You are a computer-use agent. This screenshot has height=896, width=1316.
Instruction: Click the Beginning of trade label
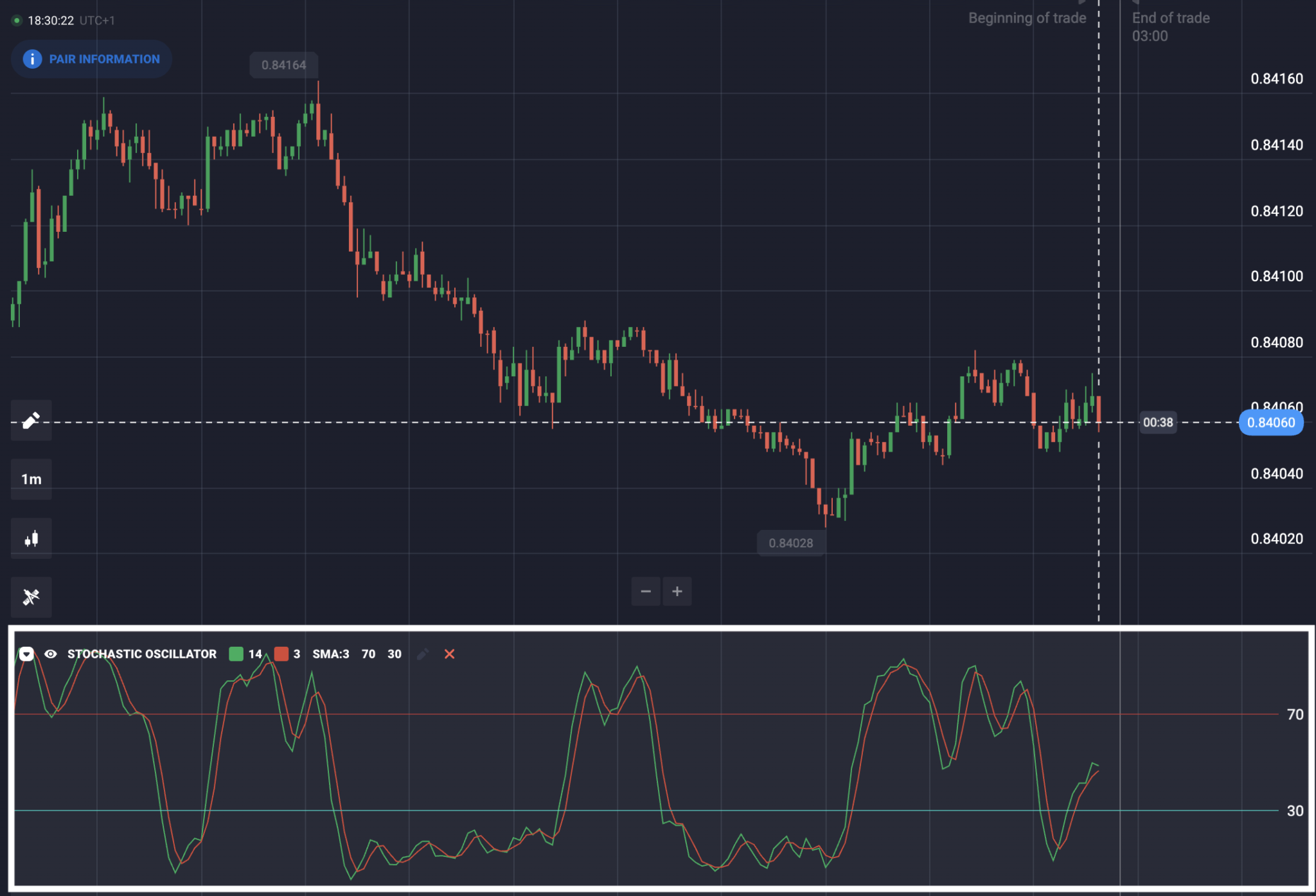tap(1027, 18)
